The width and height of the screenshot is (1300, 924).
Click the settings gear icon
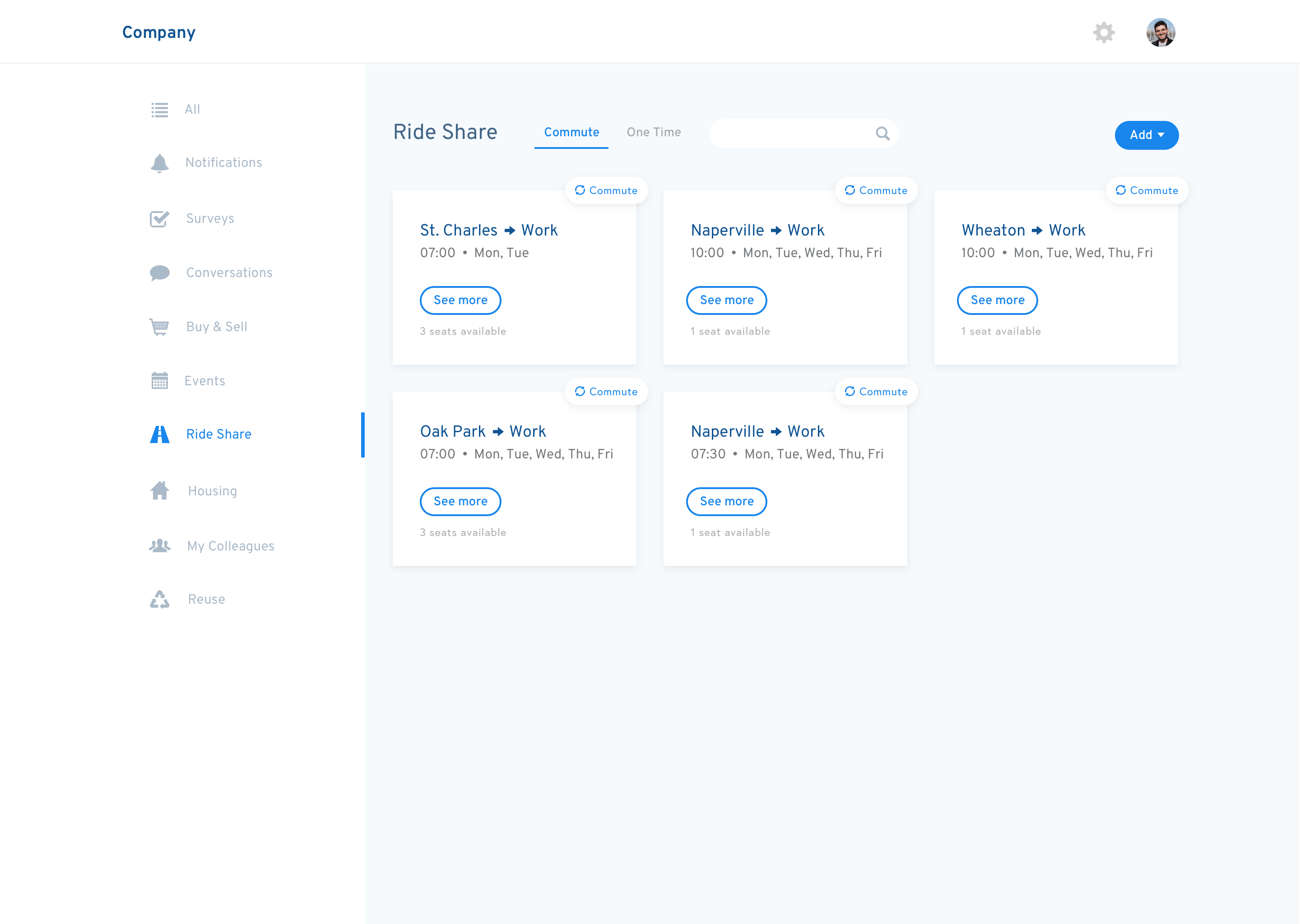[1104, 32]
